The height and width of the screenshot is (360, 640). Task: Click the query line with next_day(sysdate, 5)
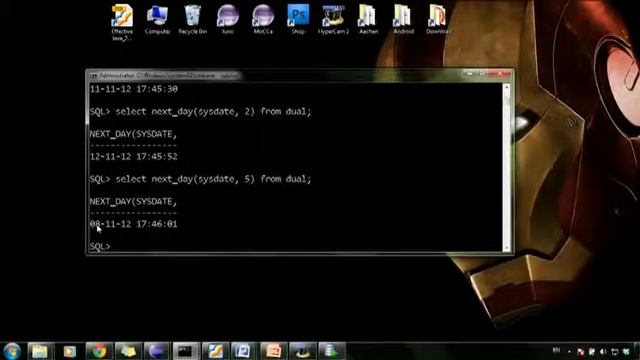tap(200, 179)
